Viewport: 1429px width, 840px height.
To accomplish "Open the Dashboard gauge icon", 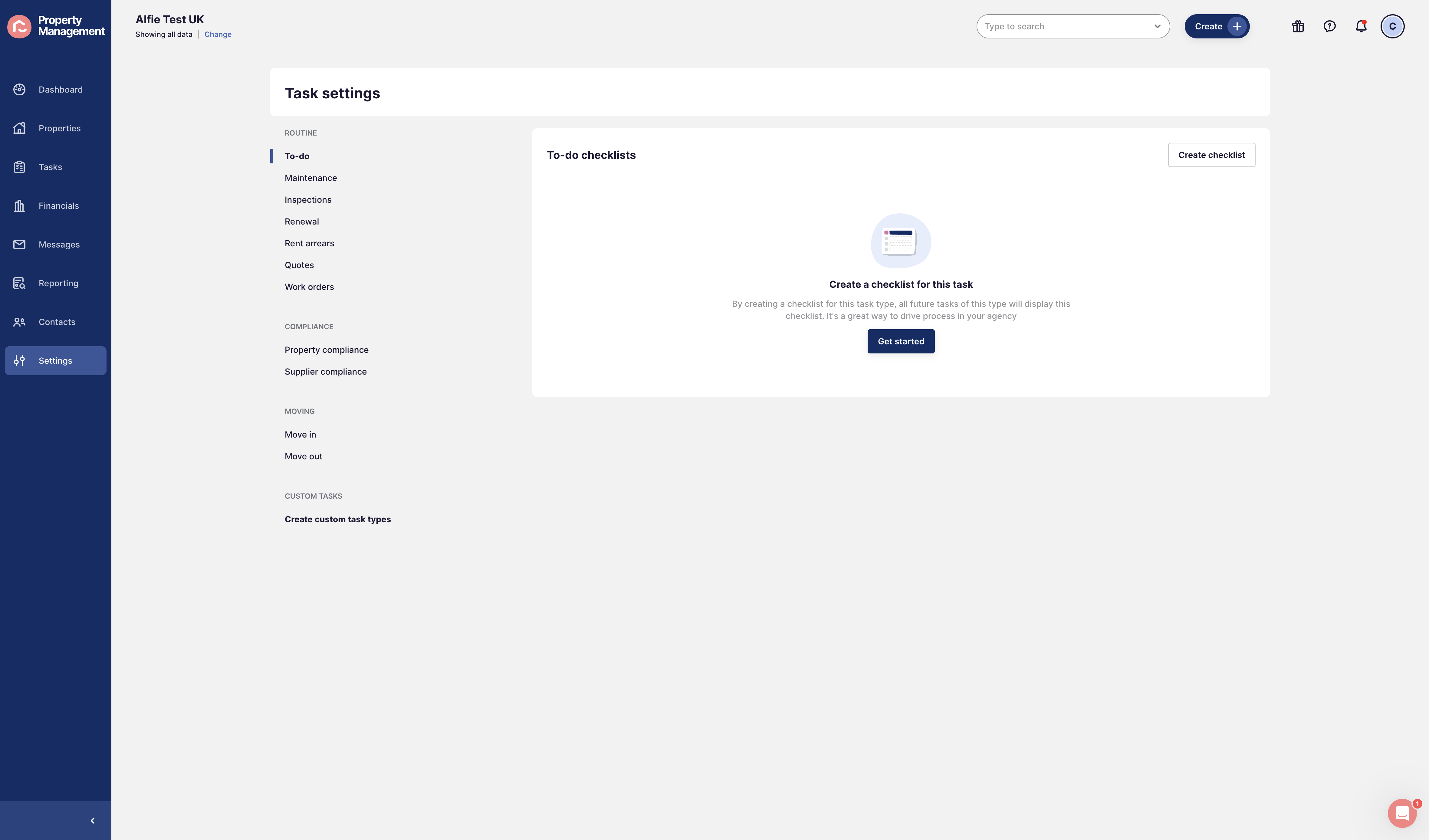I will [x=19, y=90].
